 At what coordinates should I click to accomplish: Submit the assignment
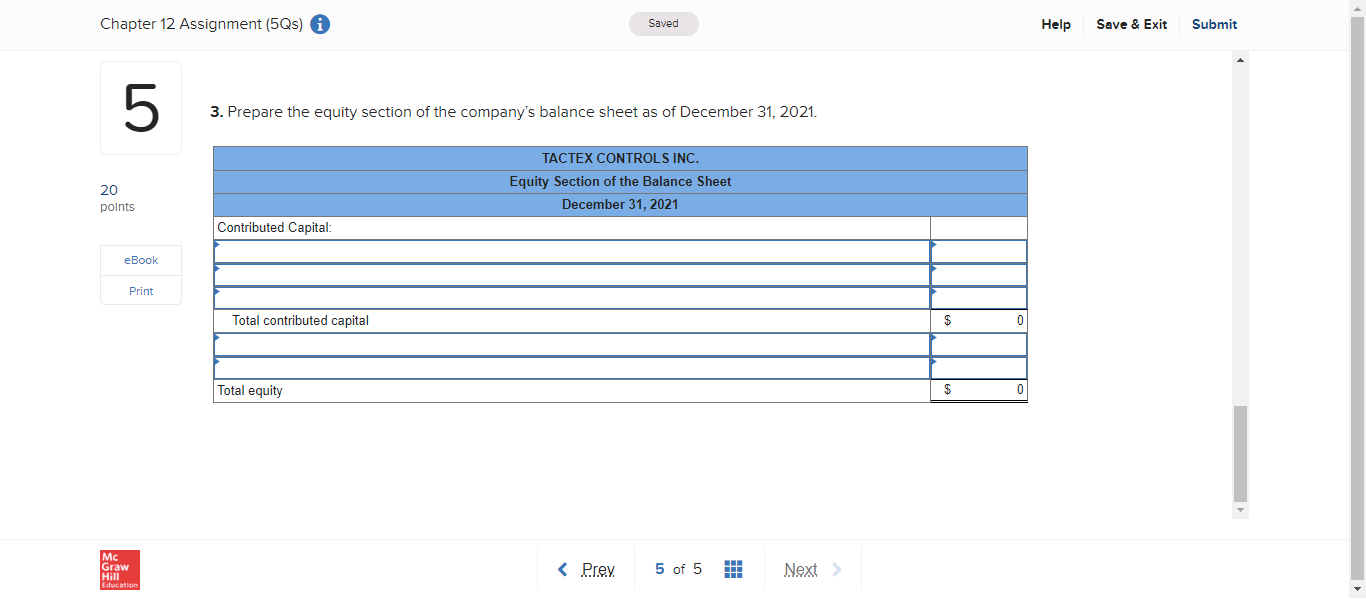point(1214,24)
